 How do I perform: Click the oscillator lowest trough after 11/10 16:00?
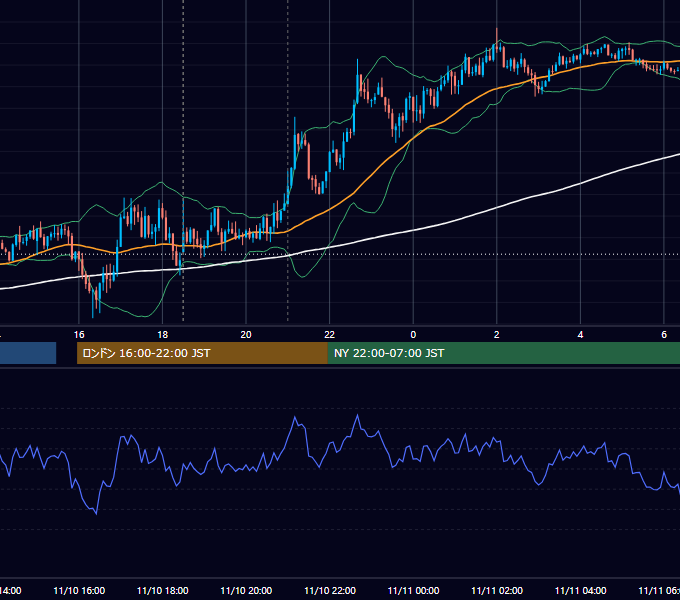point(96,513)
